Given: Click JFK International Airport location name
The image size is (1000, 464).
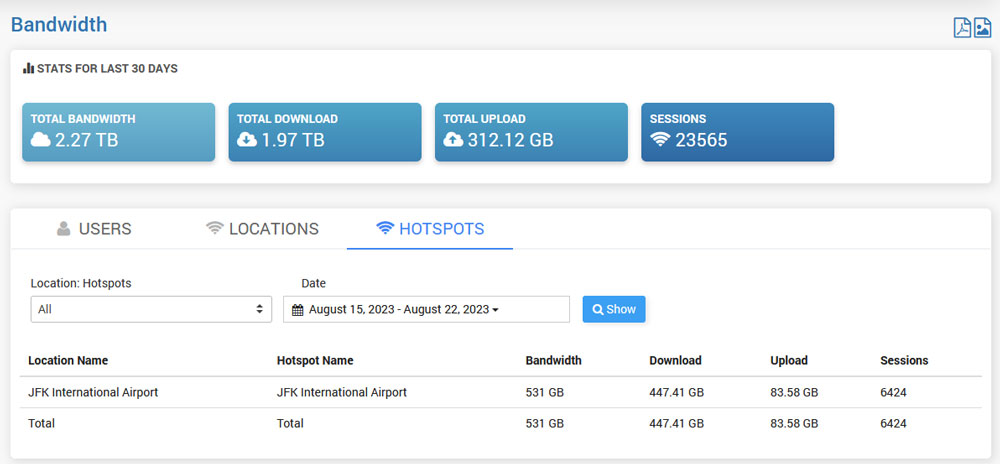Looking at the screenshot, I should click(93, 392).
